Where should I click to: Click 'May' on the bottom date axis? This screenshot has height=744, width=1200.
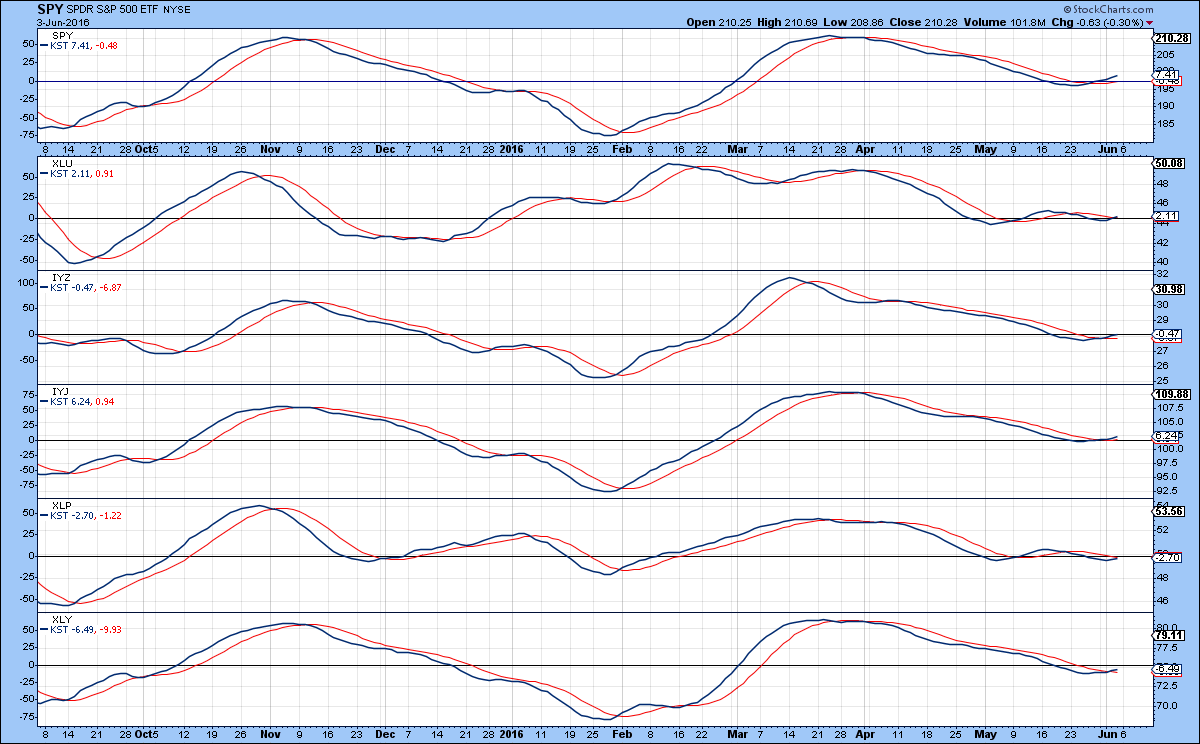pyautogui.click(x=986, y=735)
